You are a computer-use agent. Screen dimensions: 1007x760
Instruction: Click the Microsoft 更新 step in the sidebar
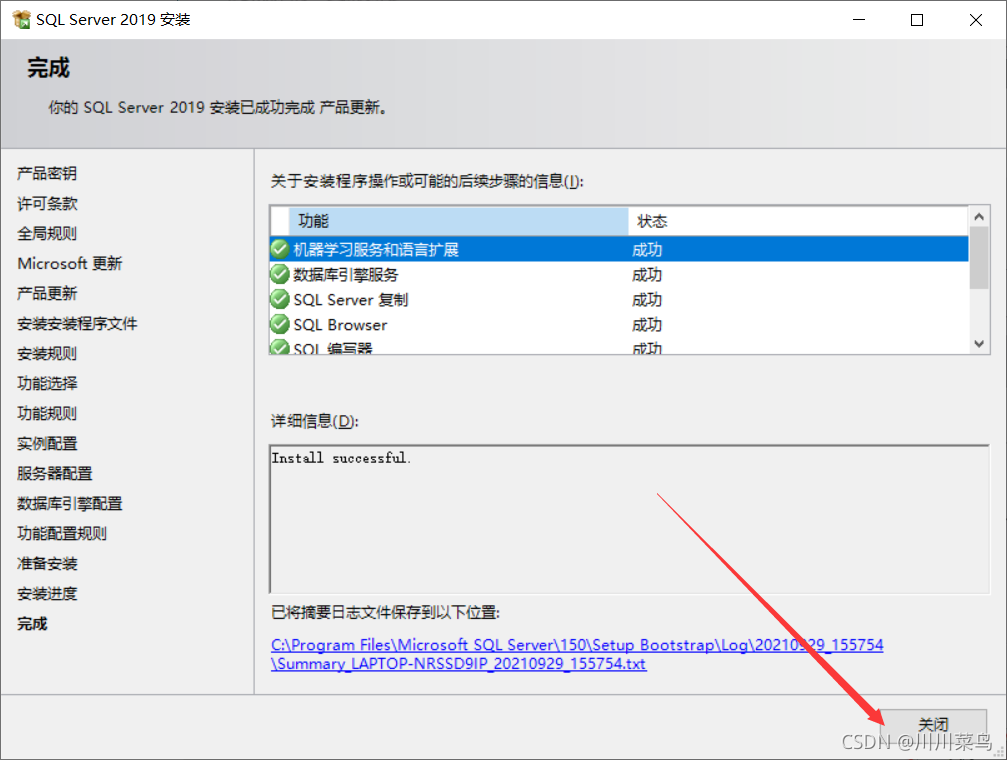(x=70, y=263)
